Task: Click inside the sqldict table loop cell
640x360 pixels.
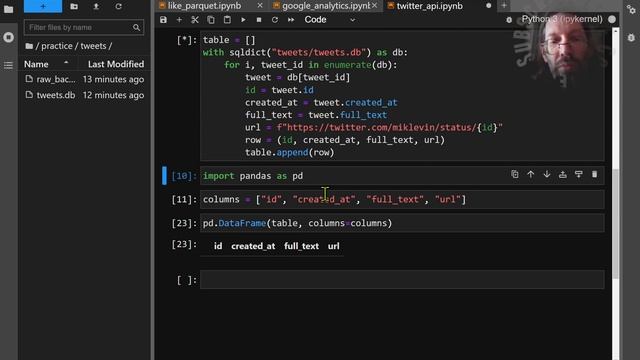Action: (402, 96)
